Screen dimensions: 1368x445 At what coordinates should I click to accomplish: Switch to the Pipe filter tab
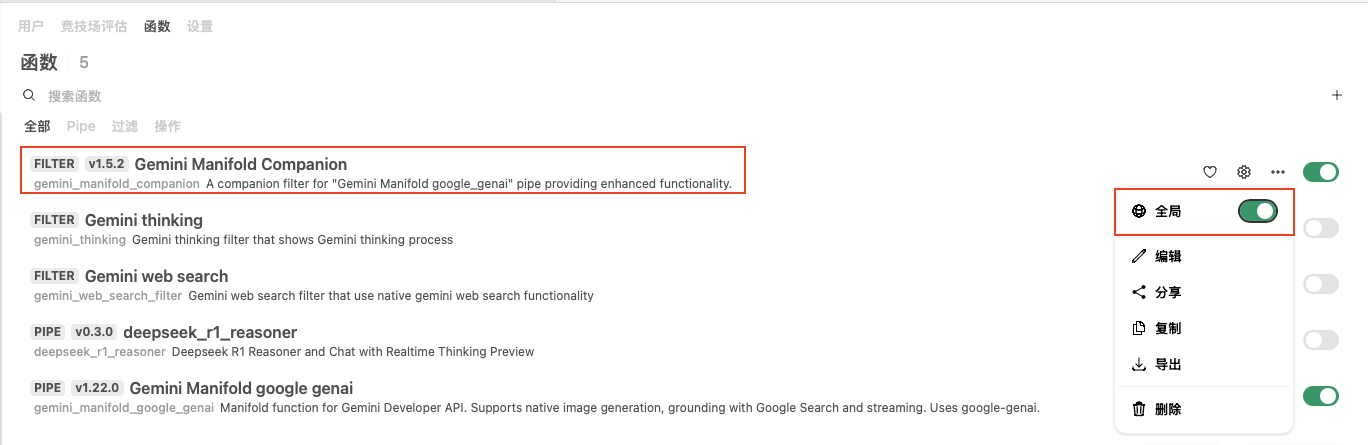[x=81, y=126]
